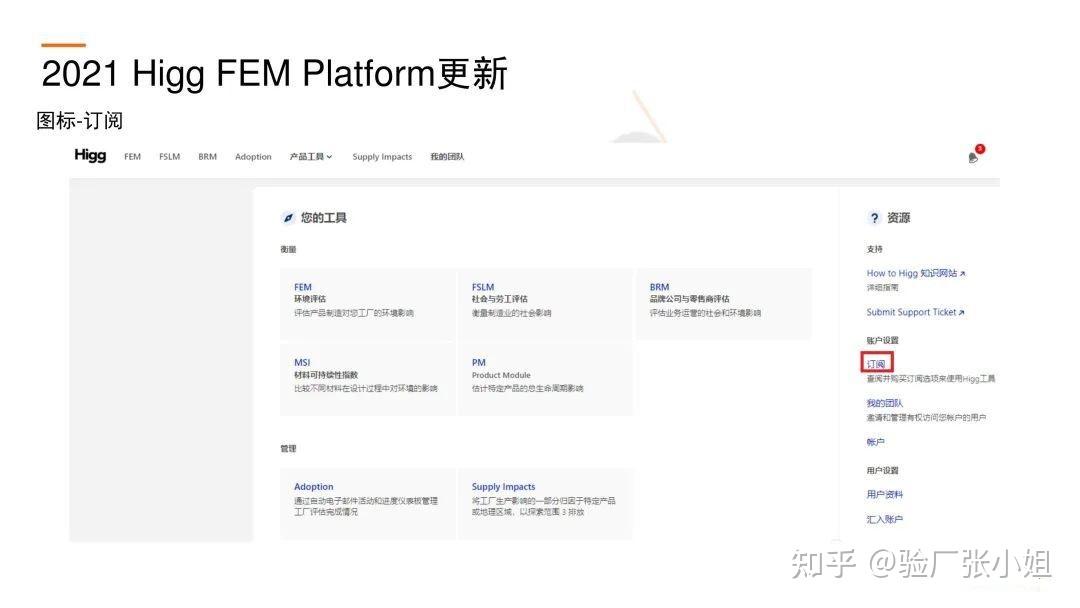The image size is (1080, 608).
Task: Click the 订阅 link highlighted in red
Action: [874, 363]
